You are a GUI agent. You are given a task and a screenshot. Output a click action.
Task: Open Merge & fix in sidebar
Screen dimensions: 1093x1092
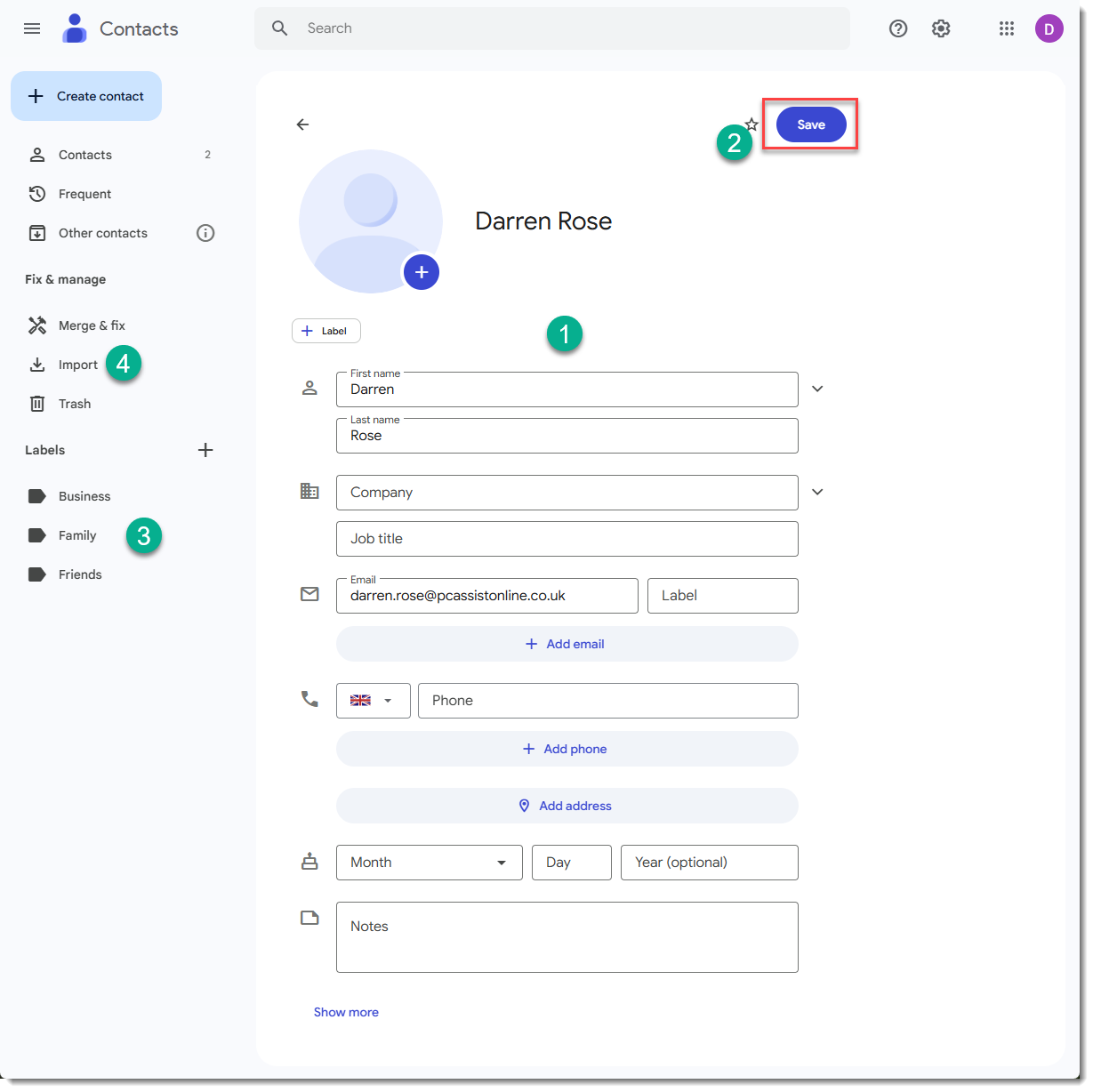click(92, 325)
